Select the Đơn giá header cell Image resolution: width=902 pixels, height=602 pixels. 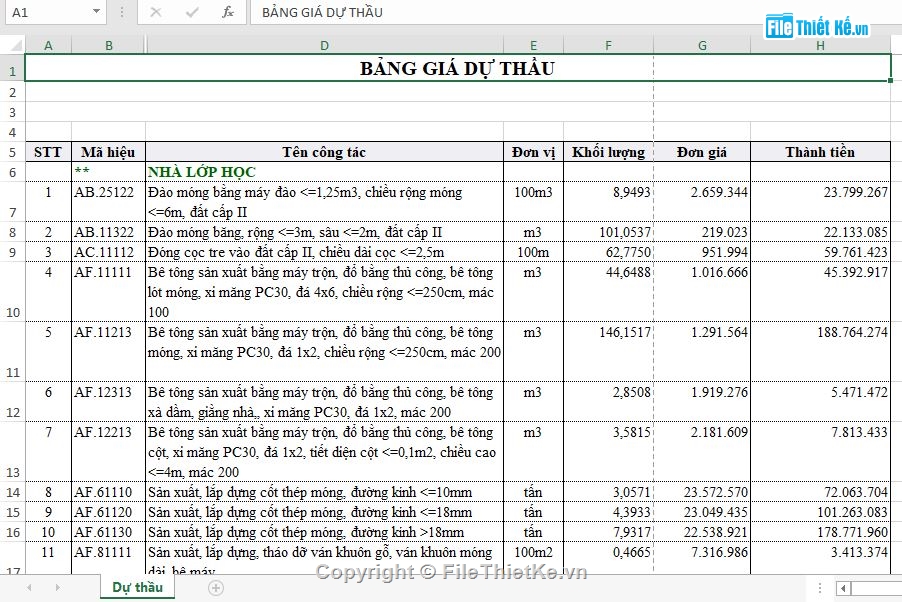point(702,152)
